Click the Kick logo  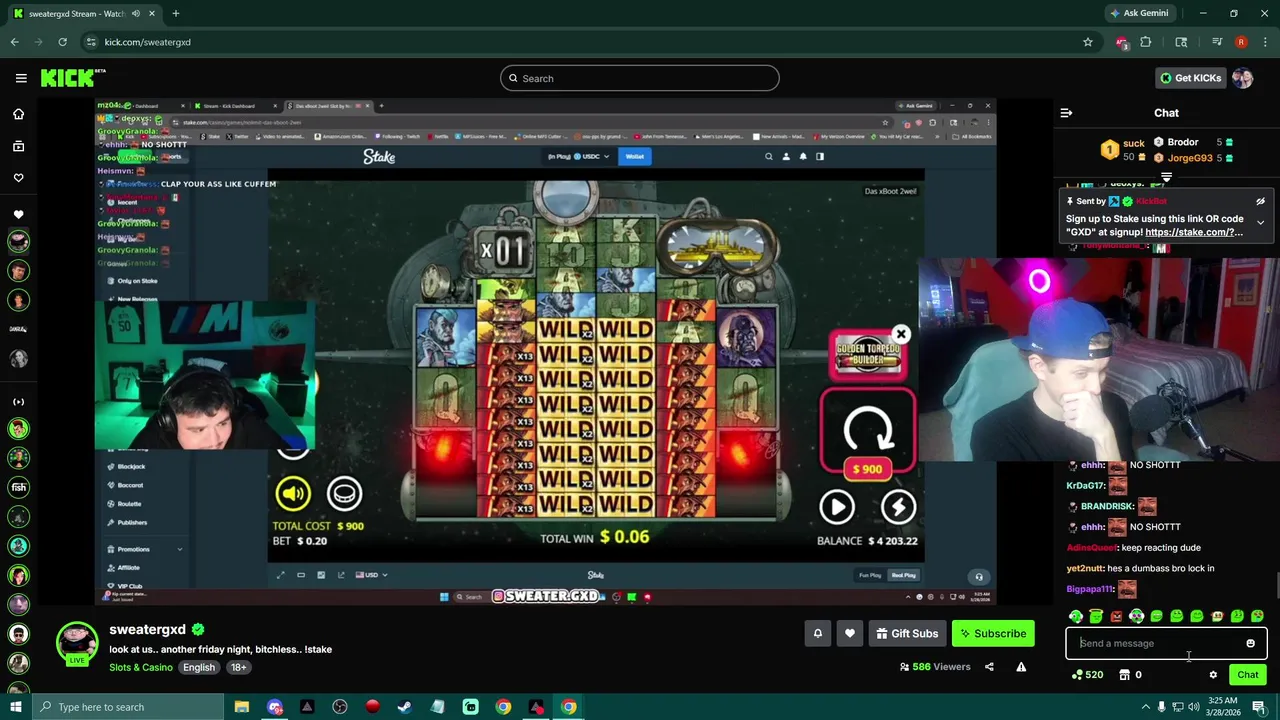tap(70, 78)
